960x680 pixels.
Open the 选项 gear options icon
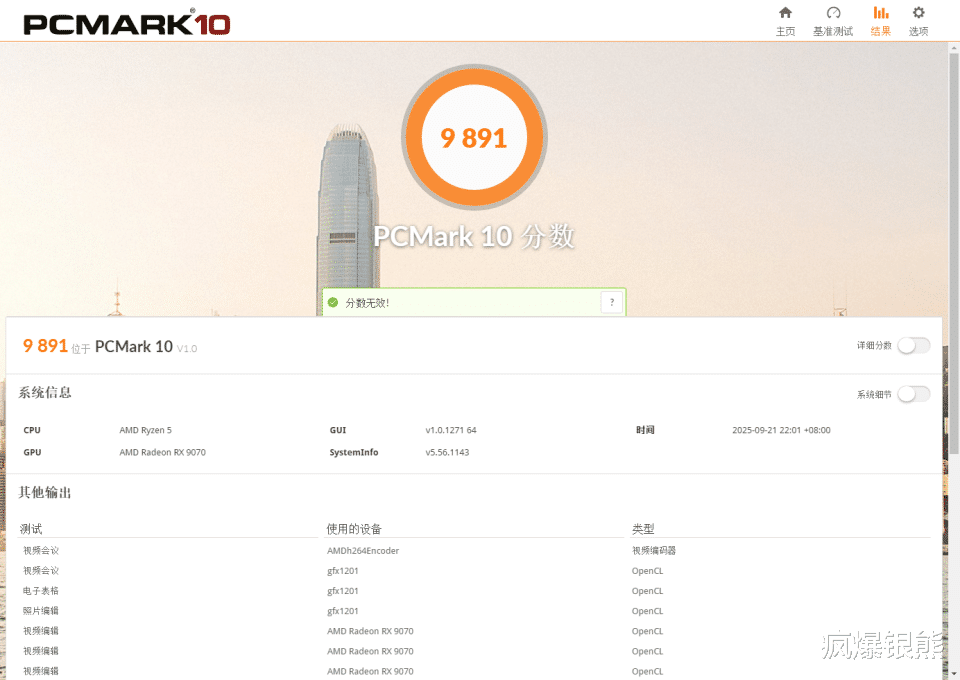coord(918,12)
